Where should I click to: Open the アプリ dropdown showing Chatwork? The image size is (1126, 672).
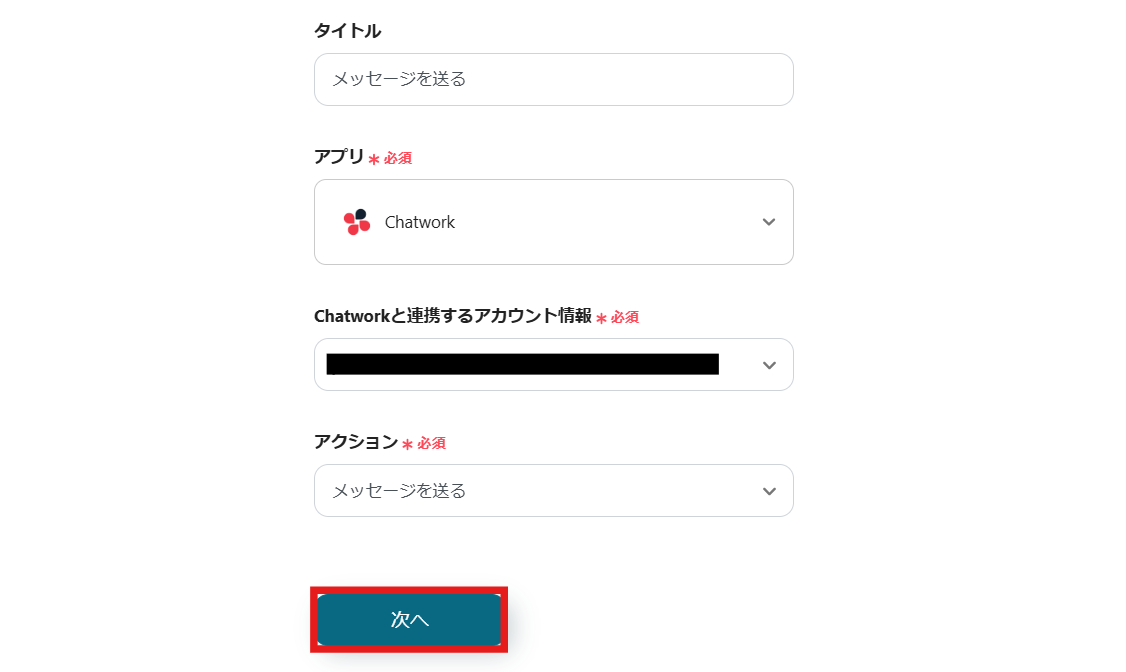coord(553,222)
